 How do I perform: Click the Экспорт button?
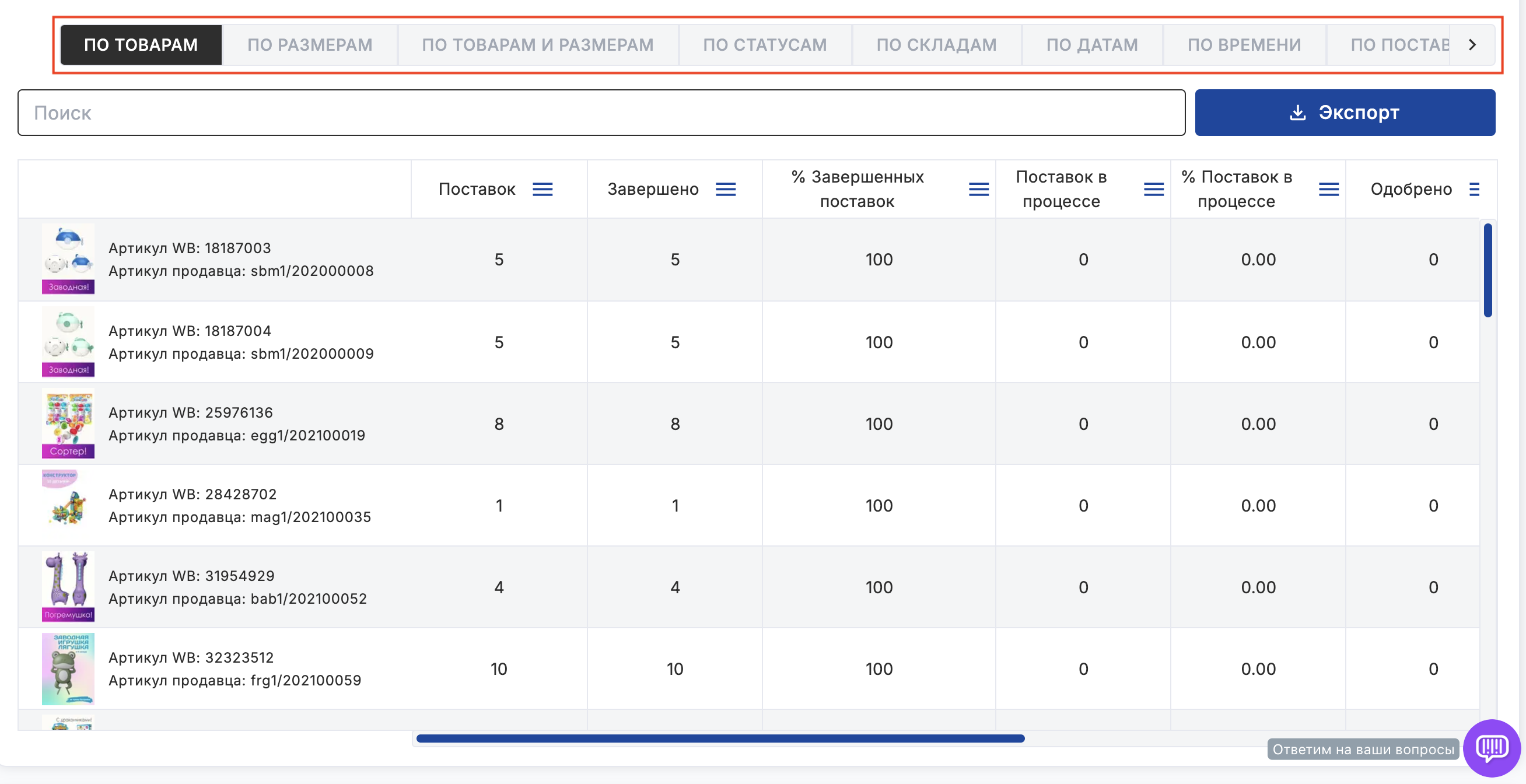(1344, 113)
